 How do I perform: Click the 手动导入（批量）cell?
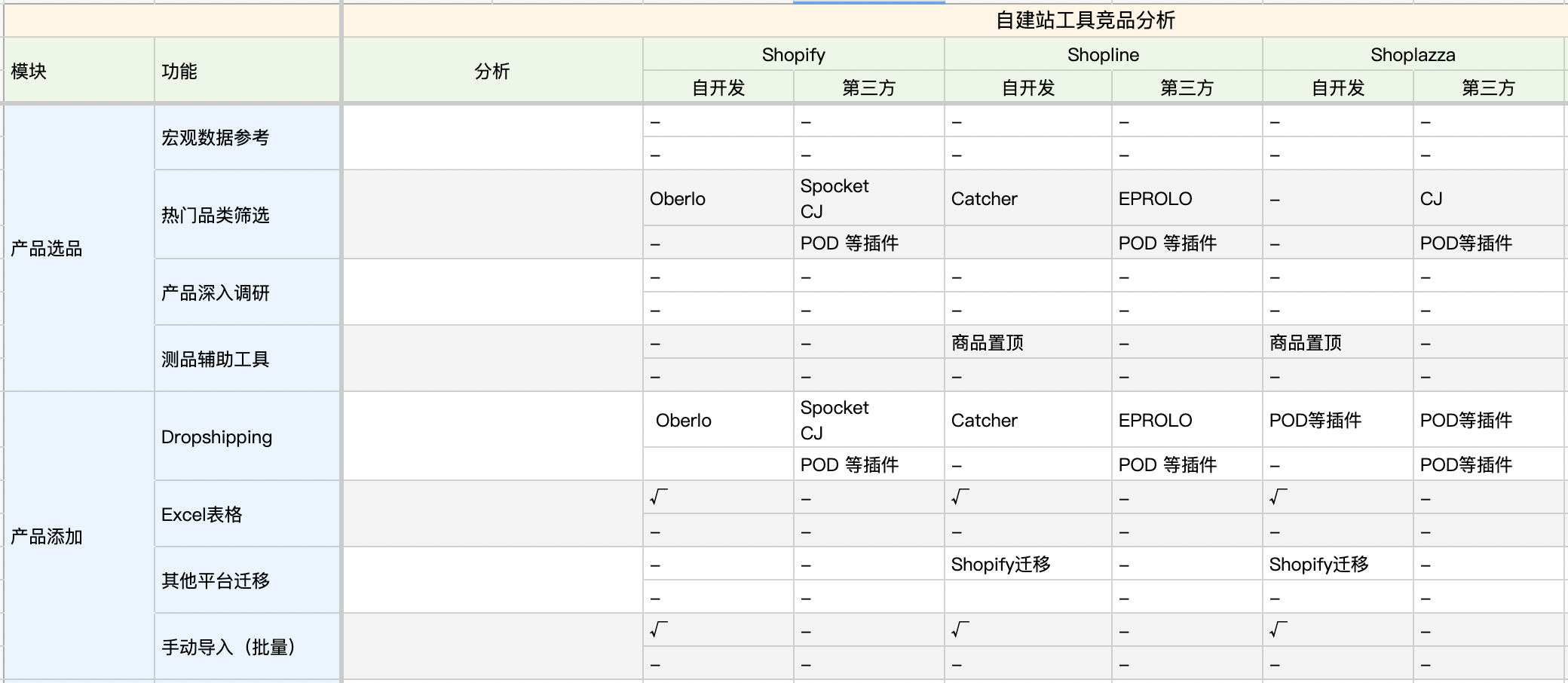coord(247,647)
